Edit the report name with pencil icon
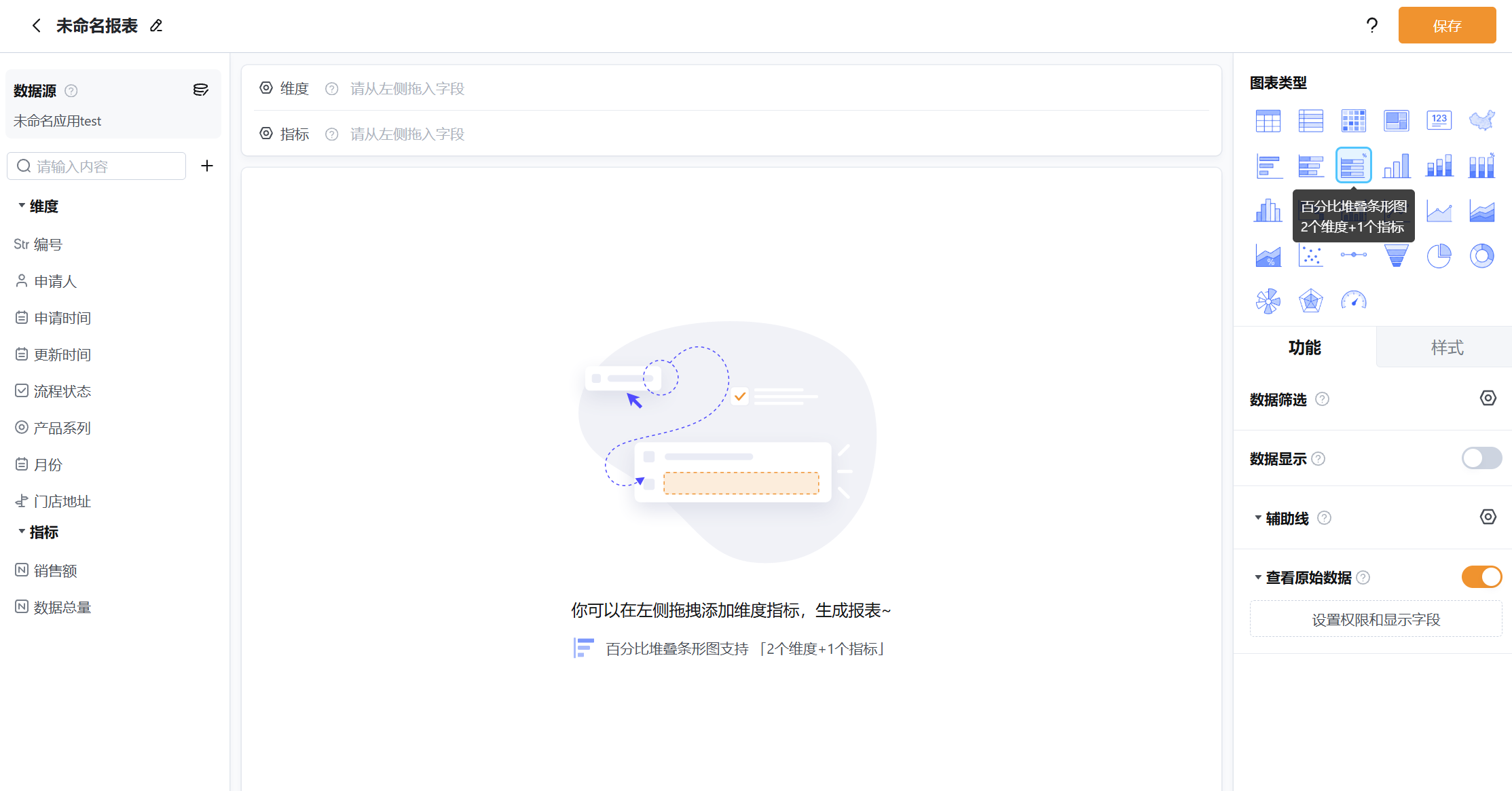1512x791 pixels. click(x=156, y=26)
